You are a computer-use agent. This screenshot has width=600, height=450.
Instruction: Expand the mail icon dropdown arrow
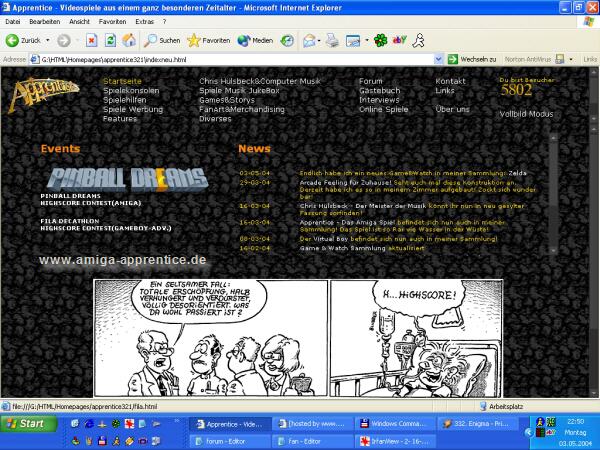[319, 41]
